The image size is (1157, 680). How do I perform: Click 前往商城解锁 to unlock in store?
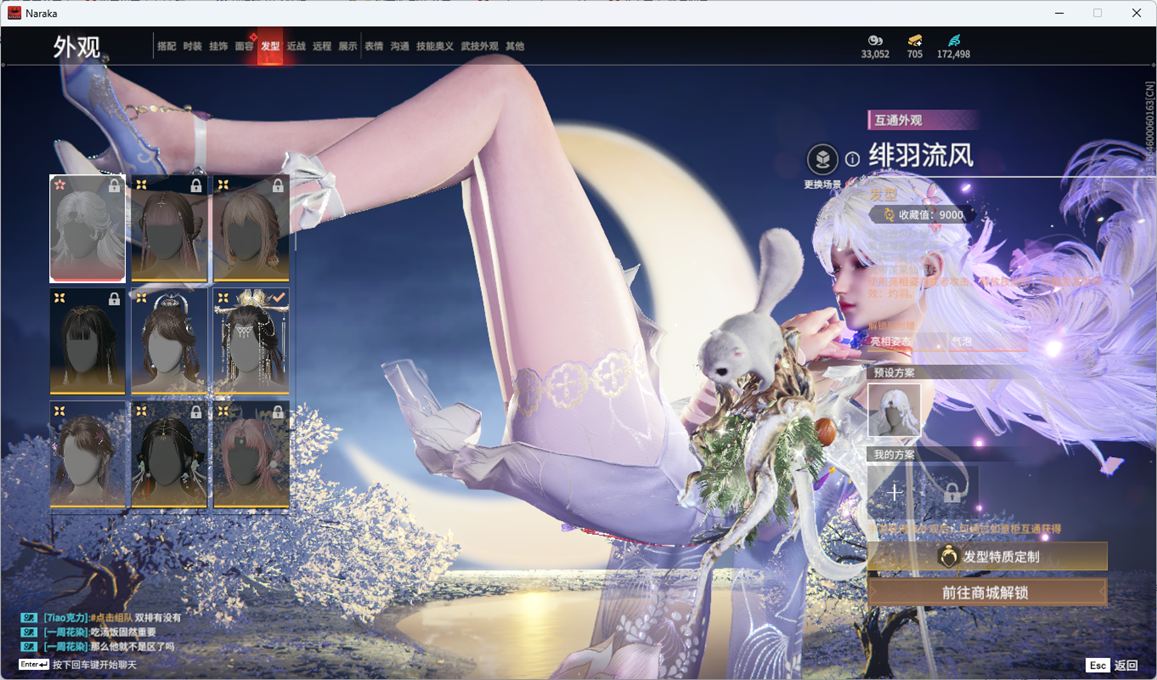coord(987,592)
